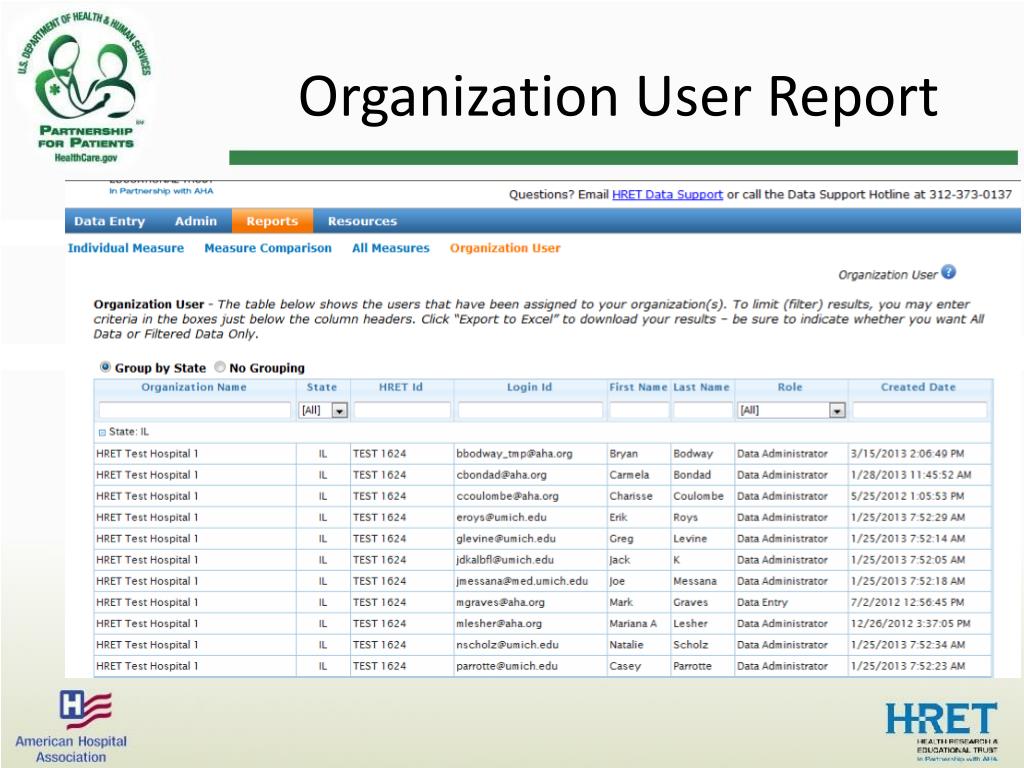The width and height of the screenshot is (1024, 768).
Task: Click the First Name filter box
Action: [x=639, y=410]
